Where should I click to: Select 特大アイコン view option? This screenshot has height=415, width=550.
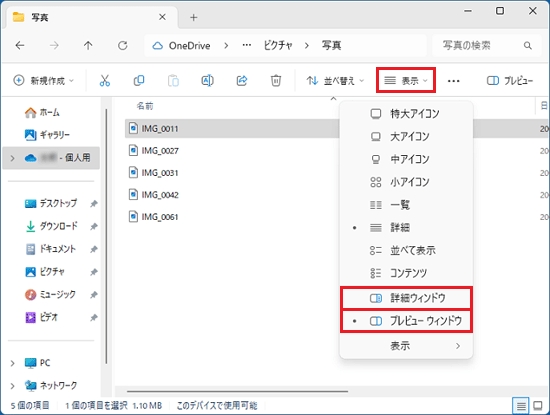pyautogui.click(x=407, y=114)
